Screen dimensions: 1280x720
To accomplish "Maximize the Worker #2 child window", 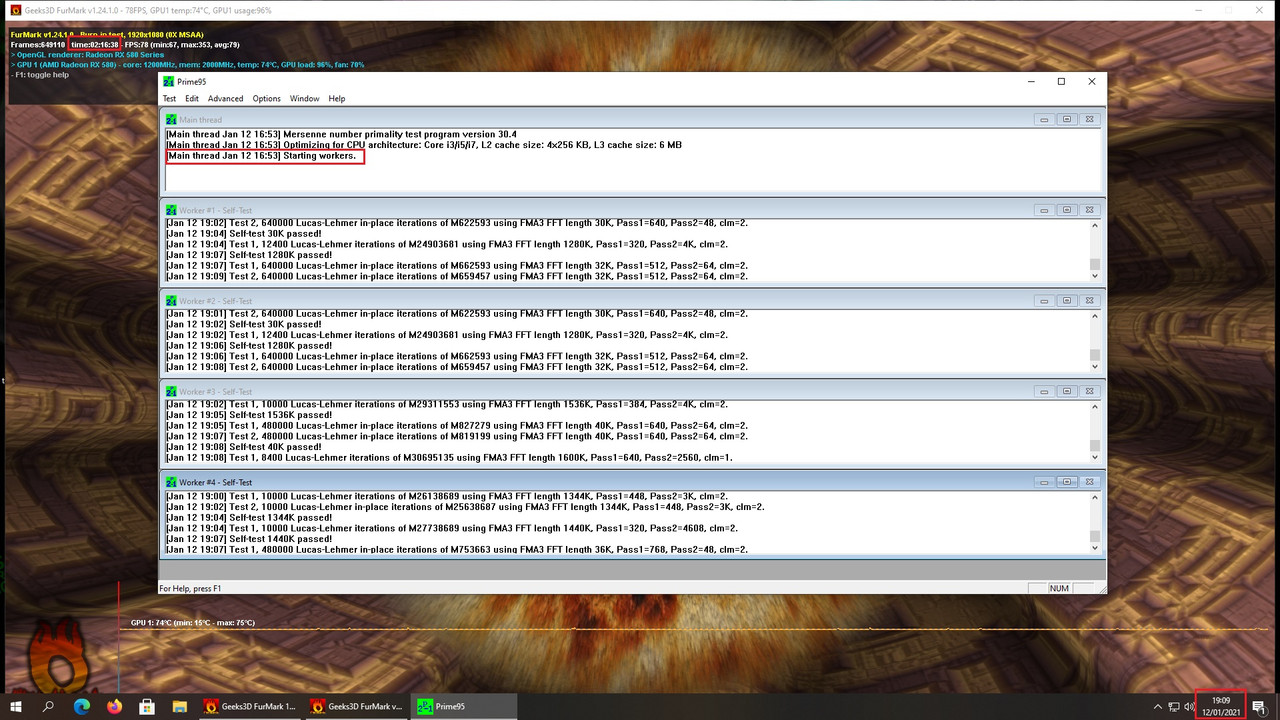I will click(1067, 301).
